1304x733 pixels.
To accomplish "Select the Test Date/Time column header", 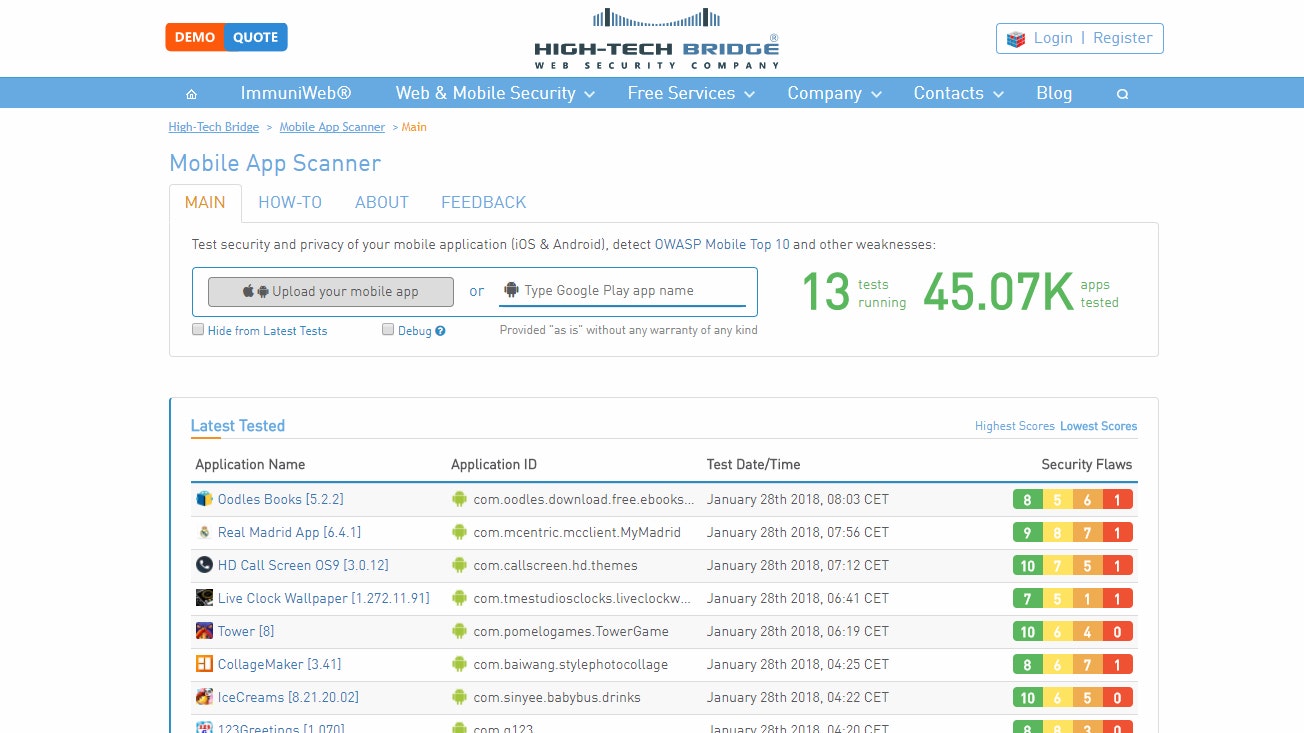I will click(753, 464).
